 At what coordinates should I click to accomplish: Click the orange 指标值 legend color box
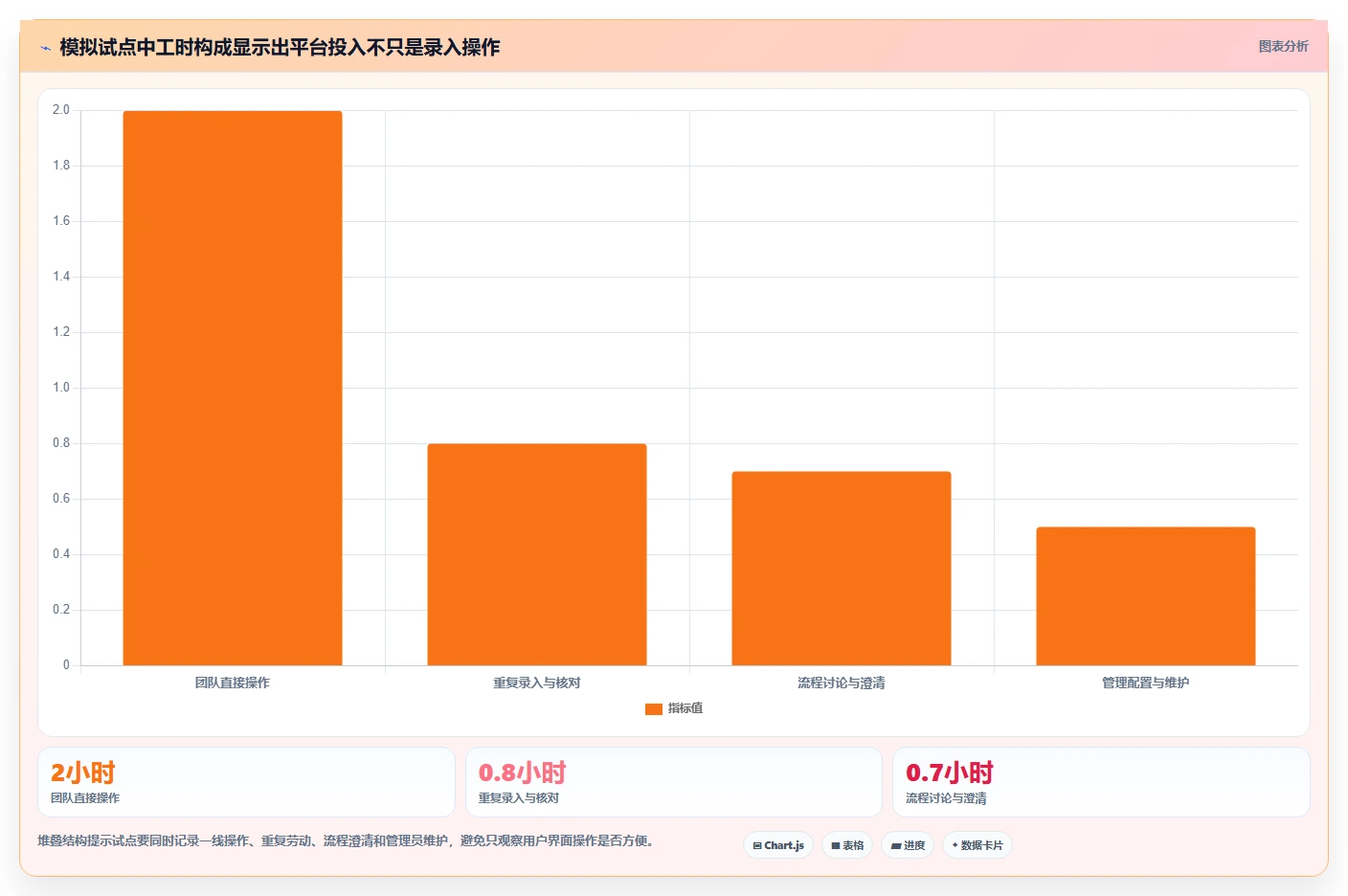point(654,709)
